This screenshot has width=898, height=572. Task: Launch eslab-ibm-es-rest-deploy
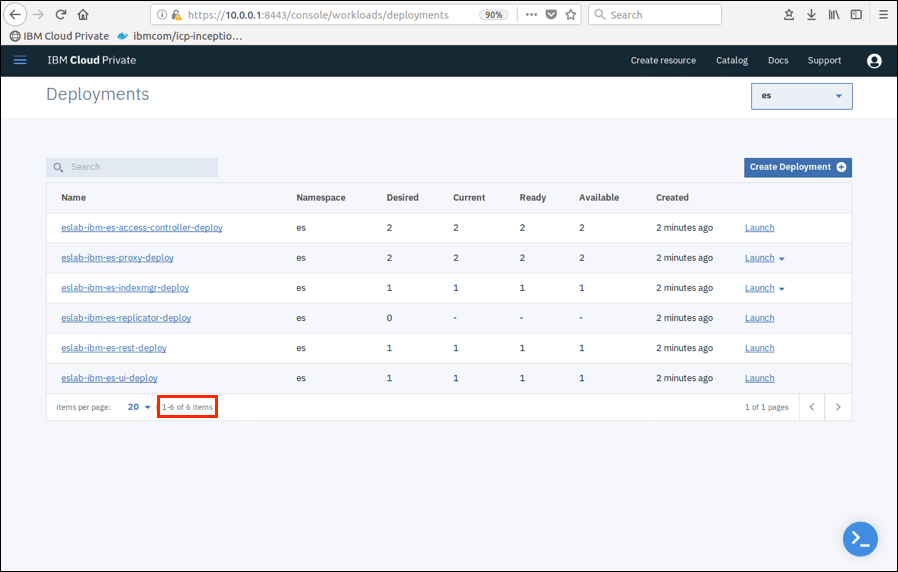[x=759, y=348]
